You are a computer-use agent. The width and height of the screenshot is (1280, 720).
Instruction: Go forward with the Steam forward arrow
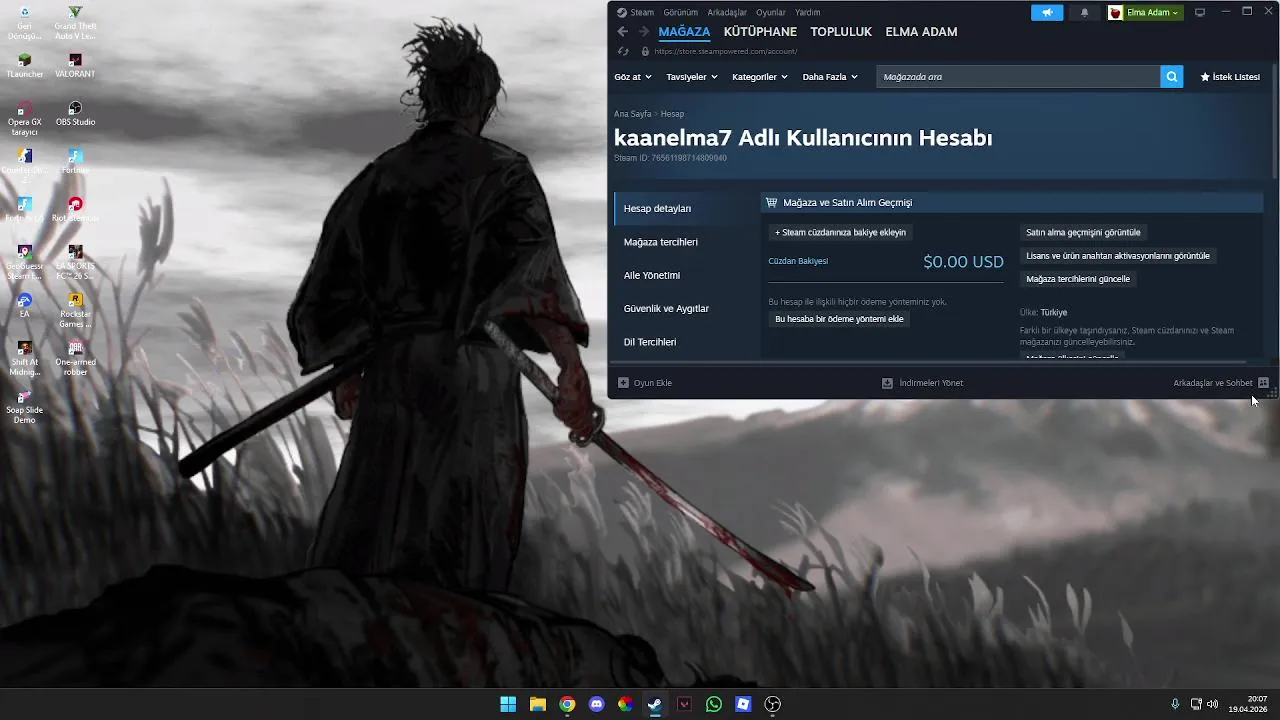[x=644, y=32]
